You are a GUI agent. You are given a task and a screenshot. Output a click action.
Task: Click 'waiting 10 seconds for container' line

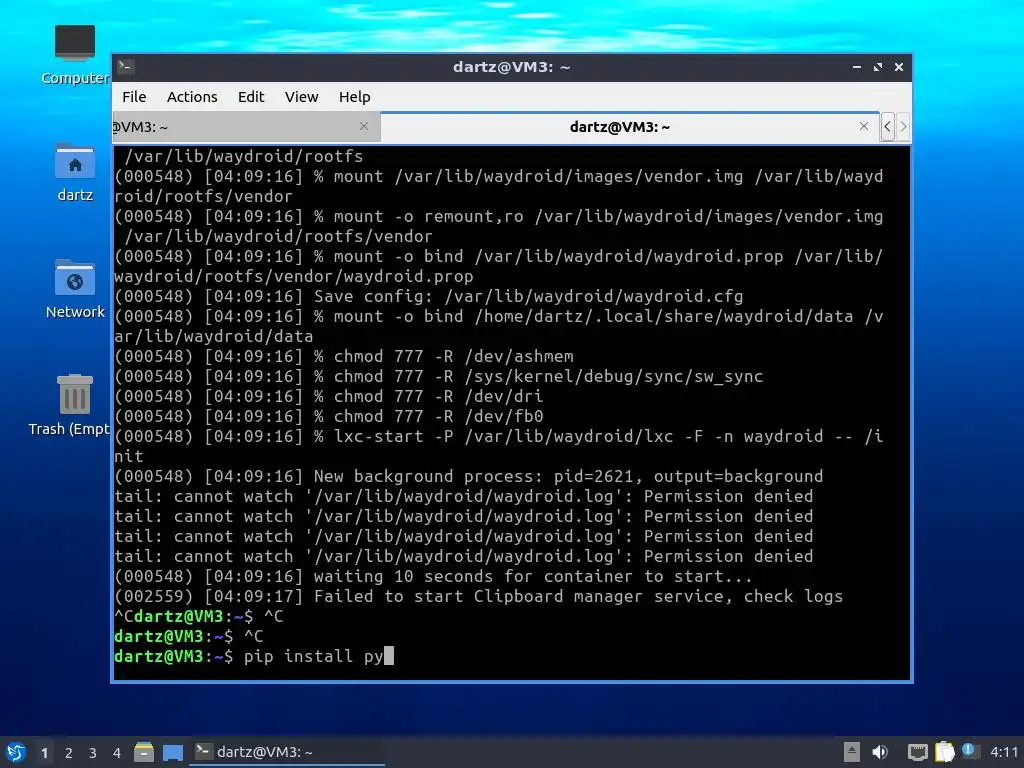pos(433,576)
